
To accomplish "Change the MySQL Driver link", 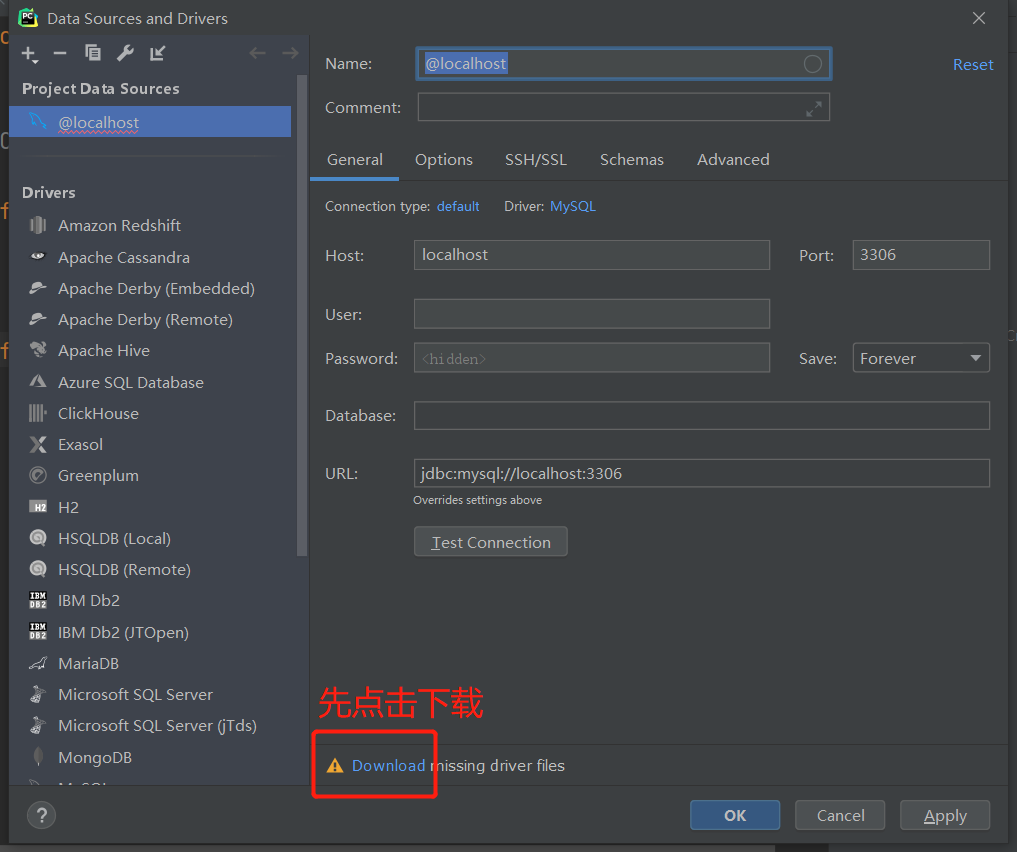I will click(573, 206).
